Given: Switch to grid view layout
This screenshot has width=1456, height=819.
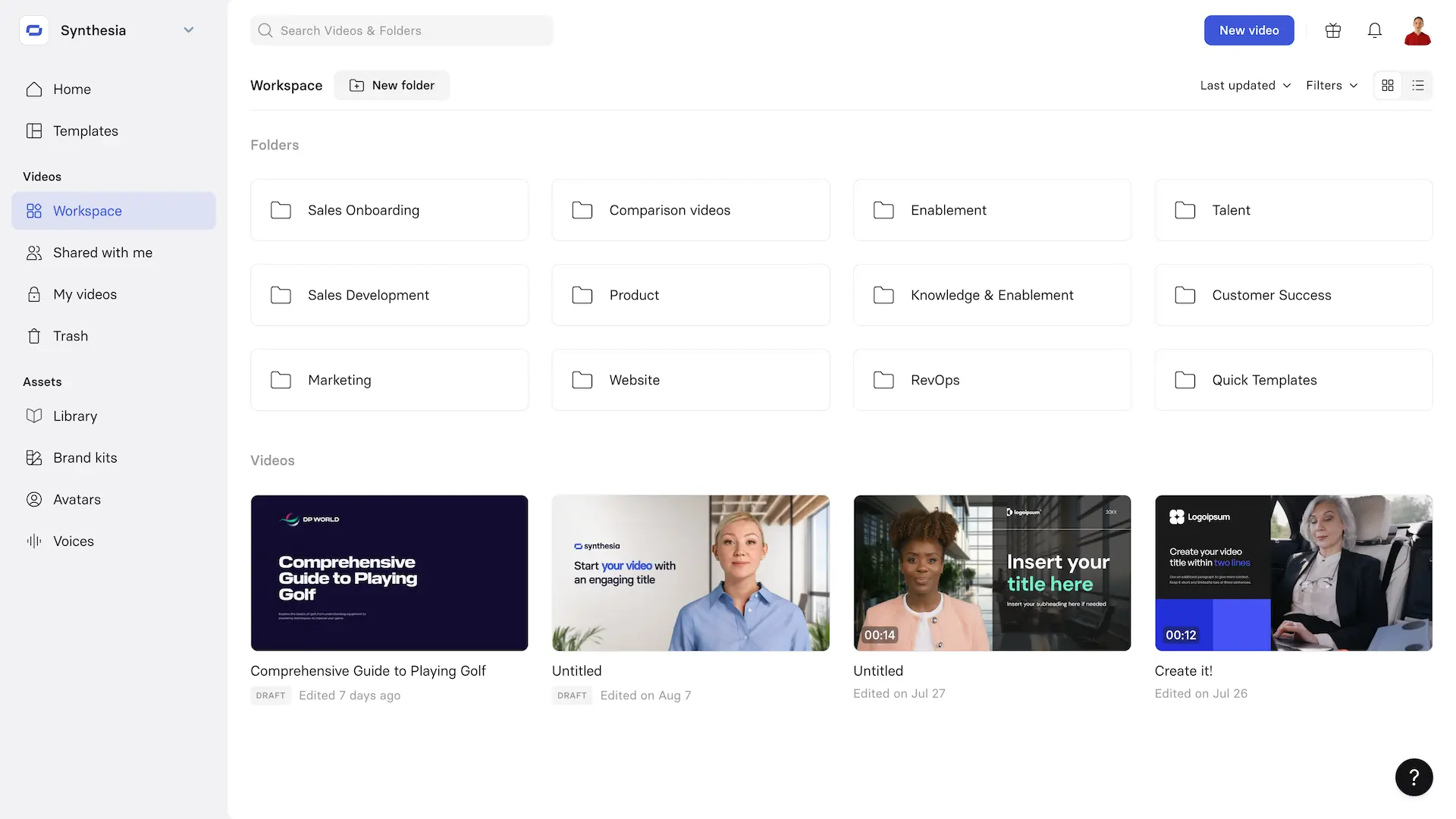Looking at the screenshot, I should coord(1388,86).
